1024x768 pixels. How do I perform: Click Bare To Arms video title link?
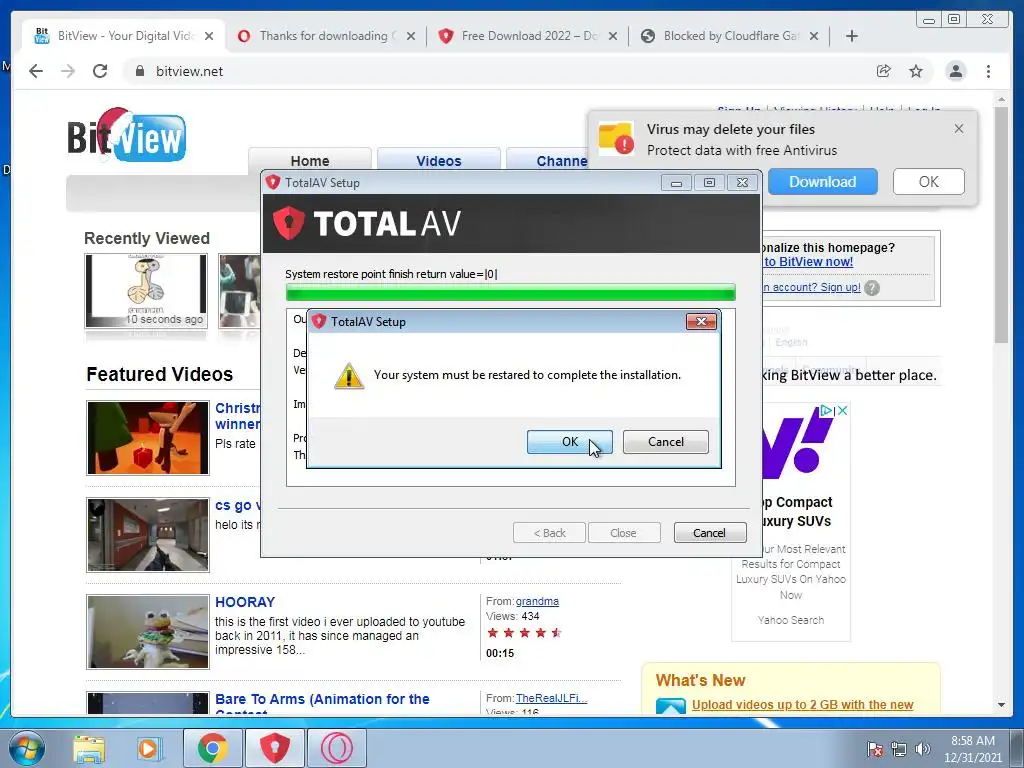point(322,699)
